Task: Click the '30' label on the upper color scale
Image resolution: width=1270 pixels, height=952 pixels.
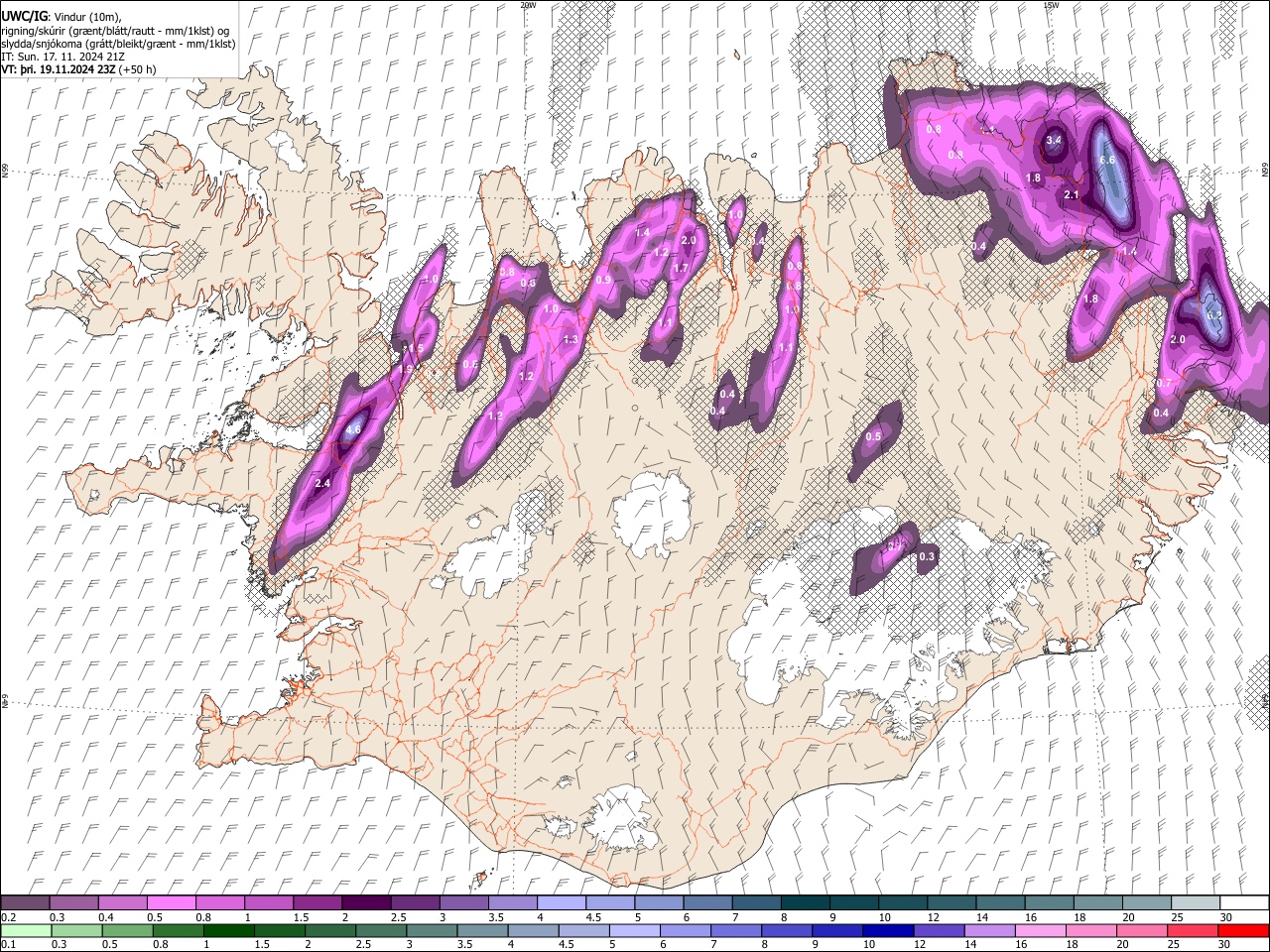Action: pyautogui.click(x=1226, y=917)
